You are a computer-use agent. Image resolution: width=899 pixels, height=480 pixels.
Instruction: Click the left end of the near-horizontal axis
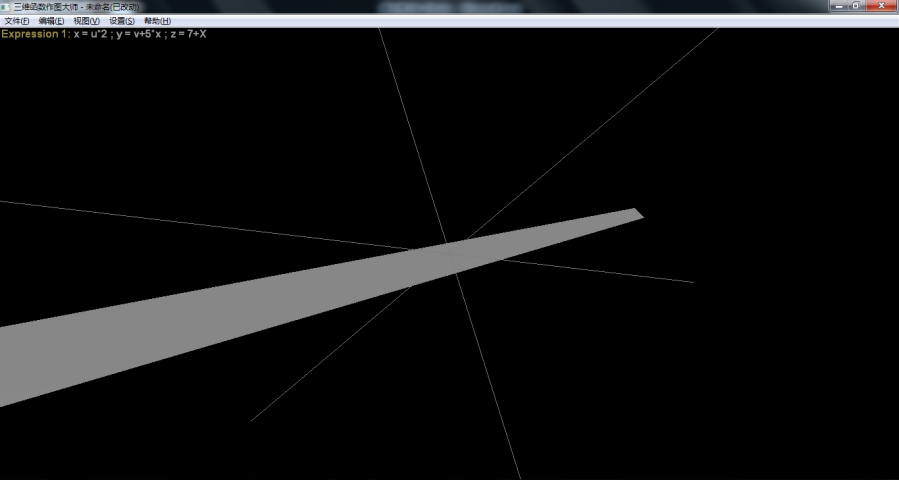[3, 201]
